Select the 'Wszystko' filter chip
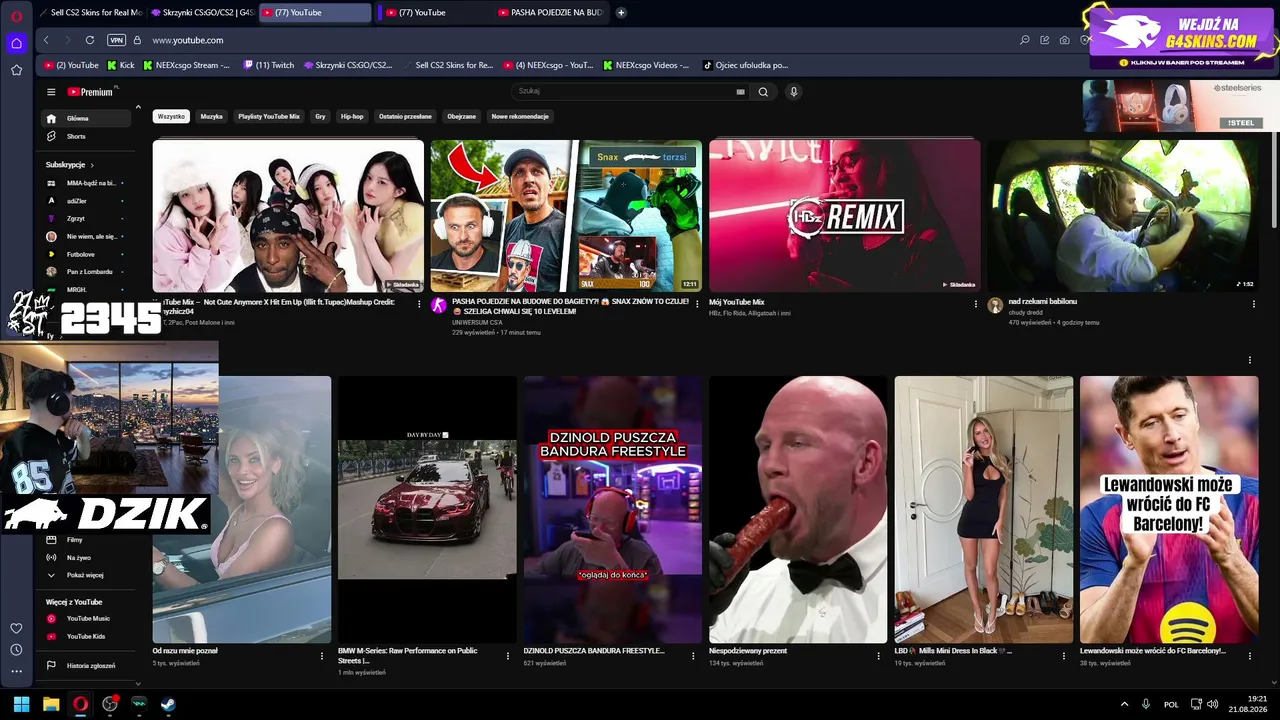The height and width of the screenshot is (720, 1280). pos(171,117)
